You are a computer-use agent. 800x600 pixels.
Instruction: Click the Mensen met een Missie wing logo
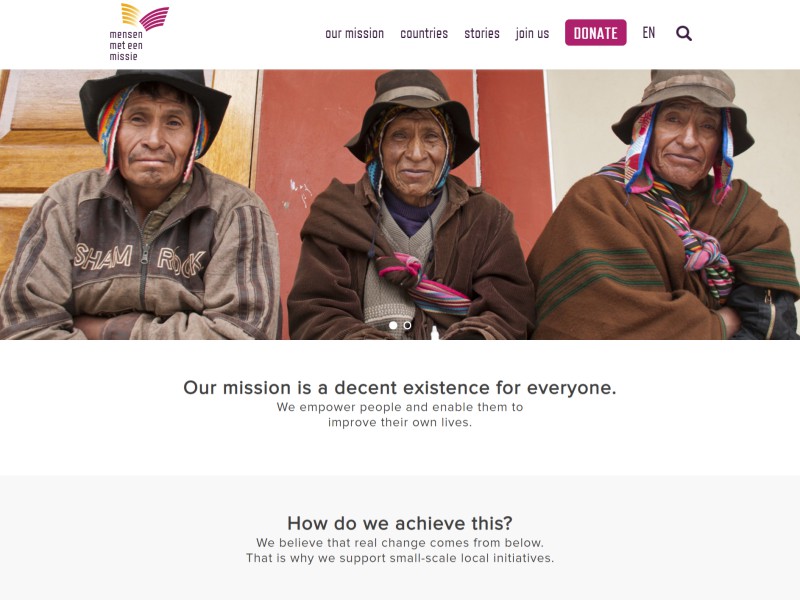coord(145,16)
